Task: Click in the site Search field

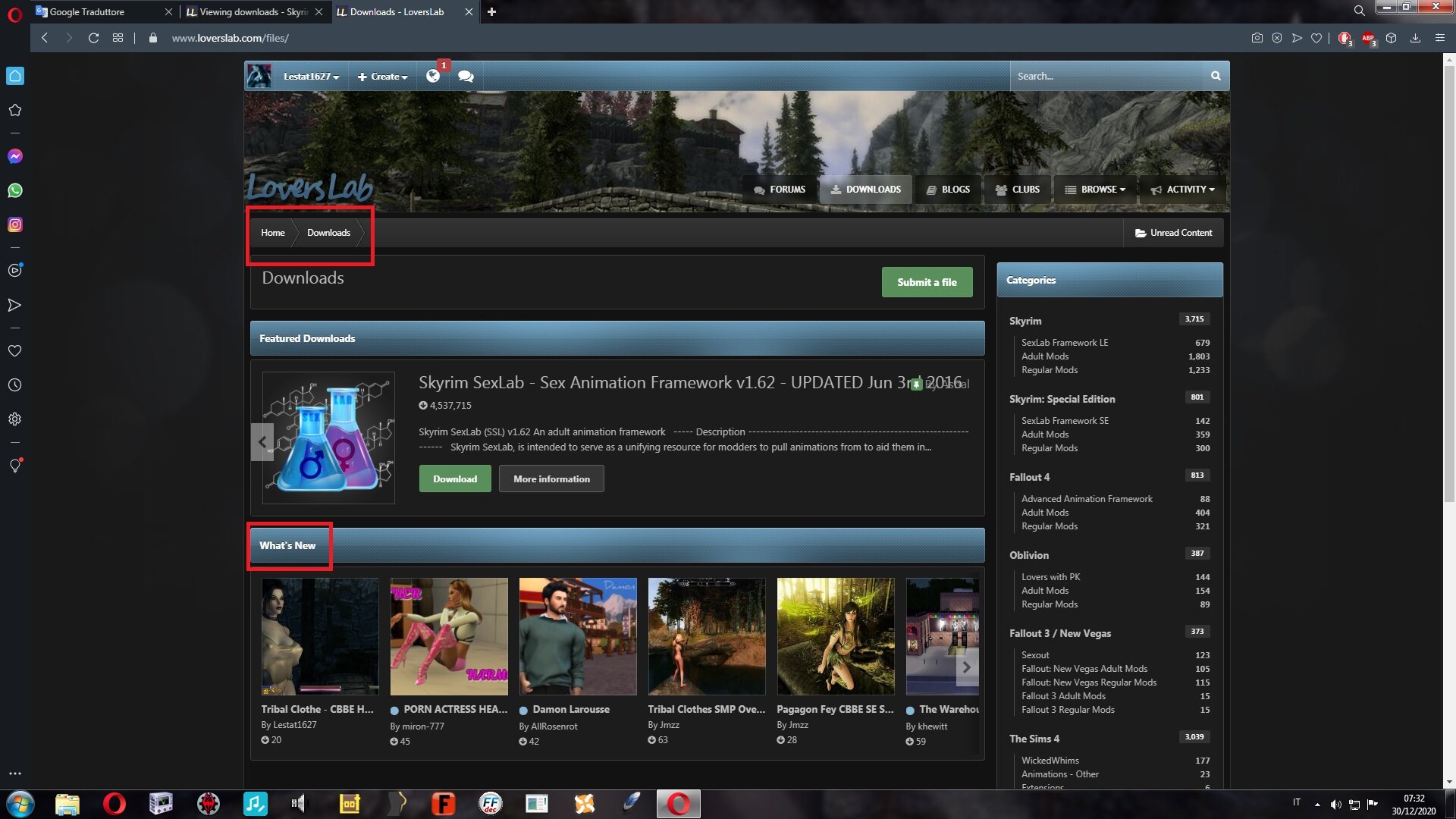Action: [x=1107, y=76]
